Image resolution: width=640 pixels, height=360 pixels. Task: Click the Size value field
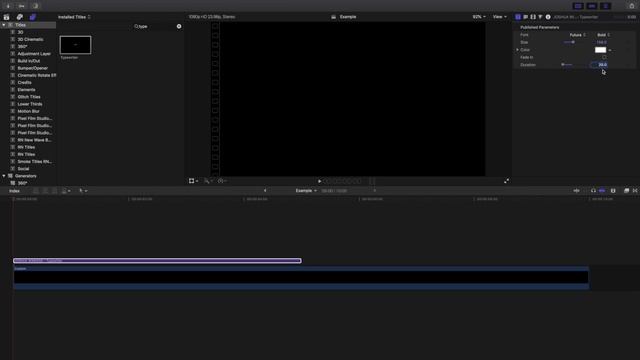(601, 42)
